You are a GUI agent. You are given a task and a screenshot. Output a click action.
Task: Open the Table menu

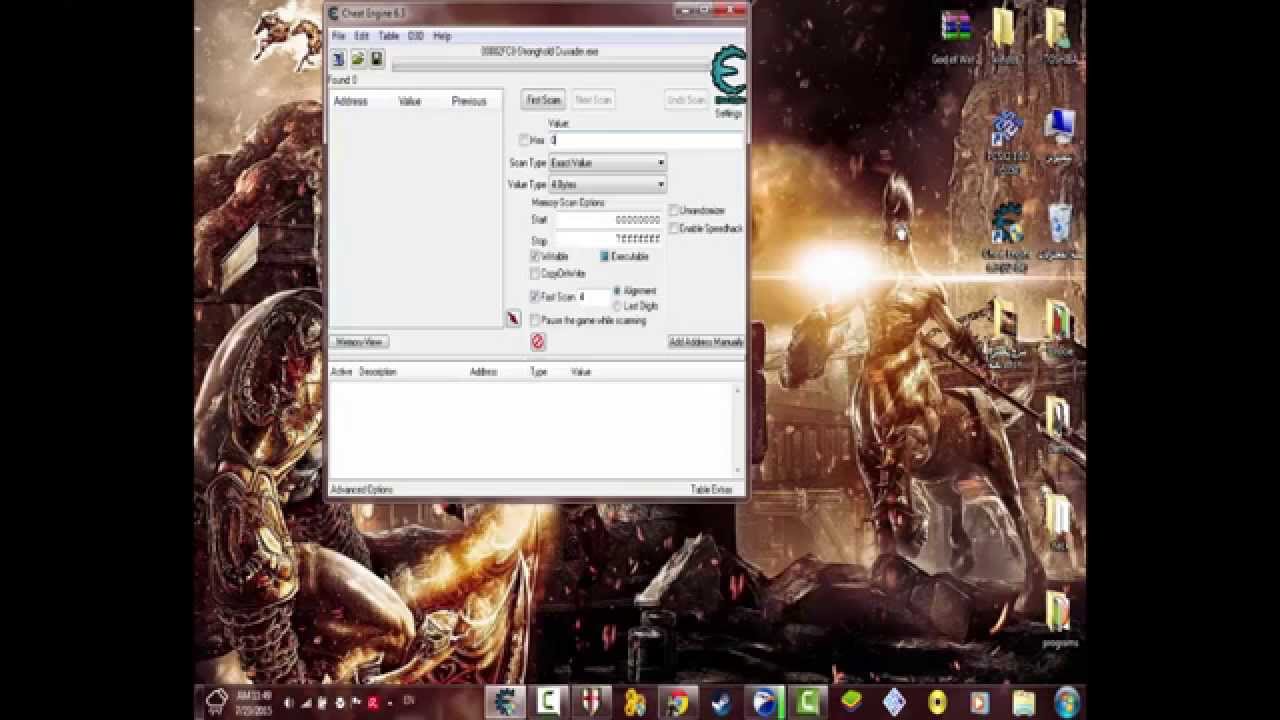[x=388, y=36]
